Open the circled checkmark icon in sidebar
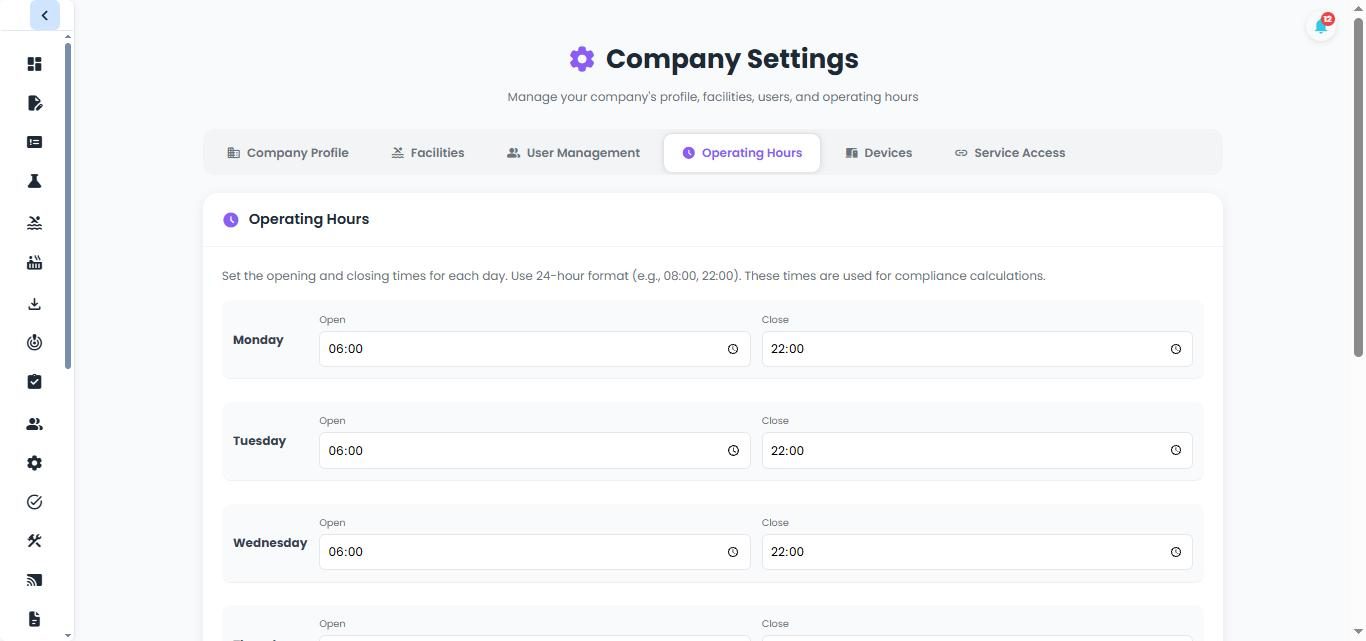 [x=34, y=502]
